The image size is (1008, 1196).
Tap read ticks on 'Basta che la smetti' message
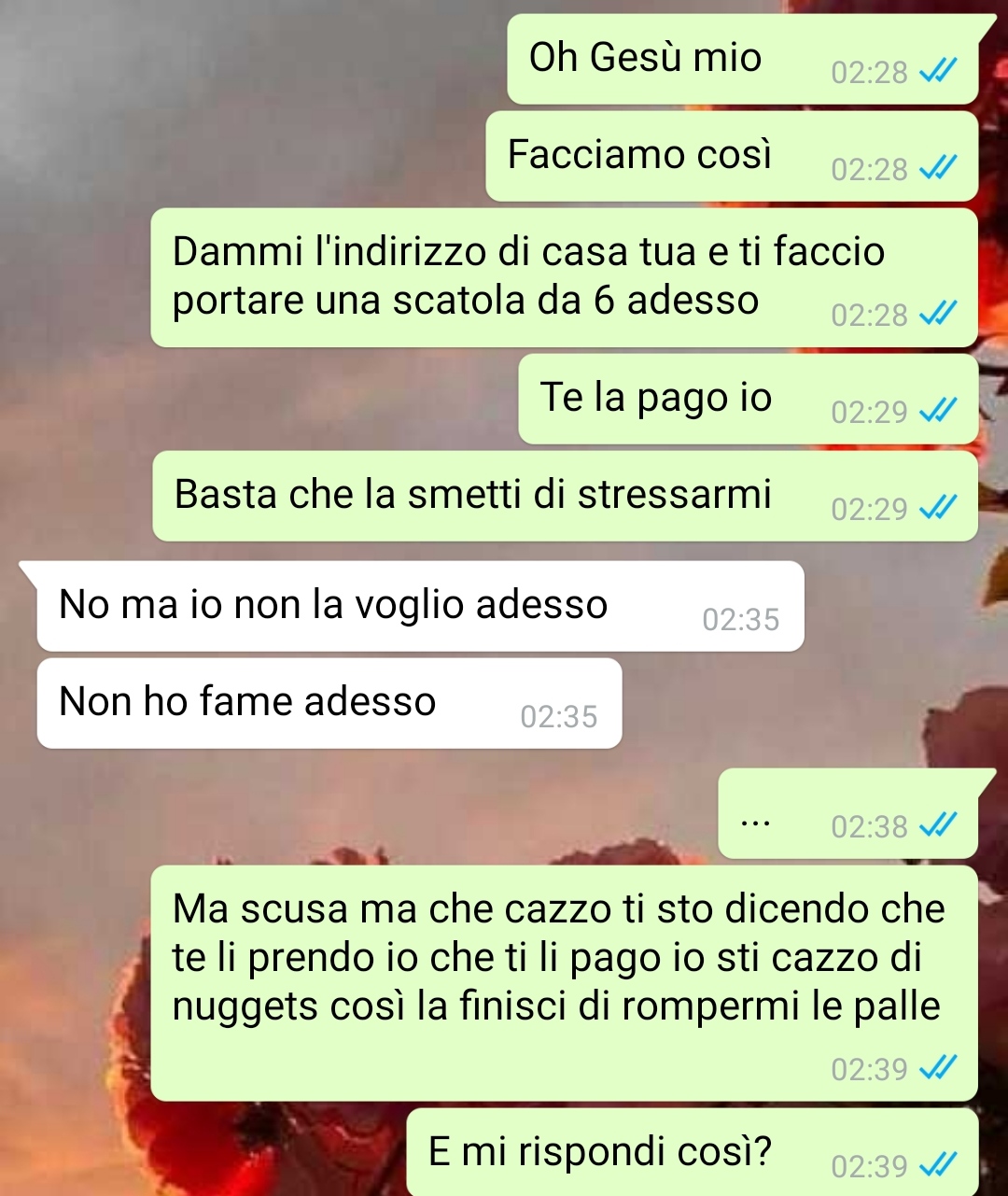pyautogui.click(x=938, y=508)
